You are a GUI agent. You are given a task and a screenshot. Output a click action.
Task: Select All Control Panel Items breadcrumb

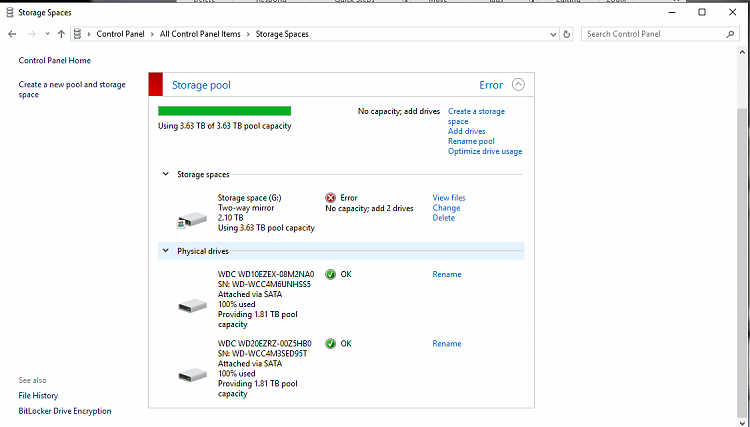(200, 34)
